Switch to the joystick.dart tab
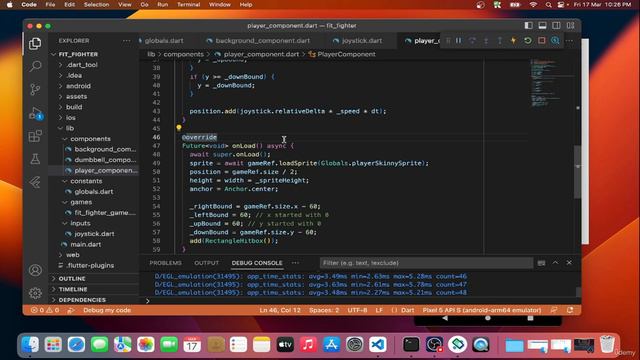640x360 pixels. (362, 40)
